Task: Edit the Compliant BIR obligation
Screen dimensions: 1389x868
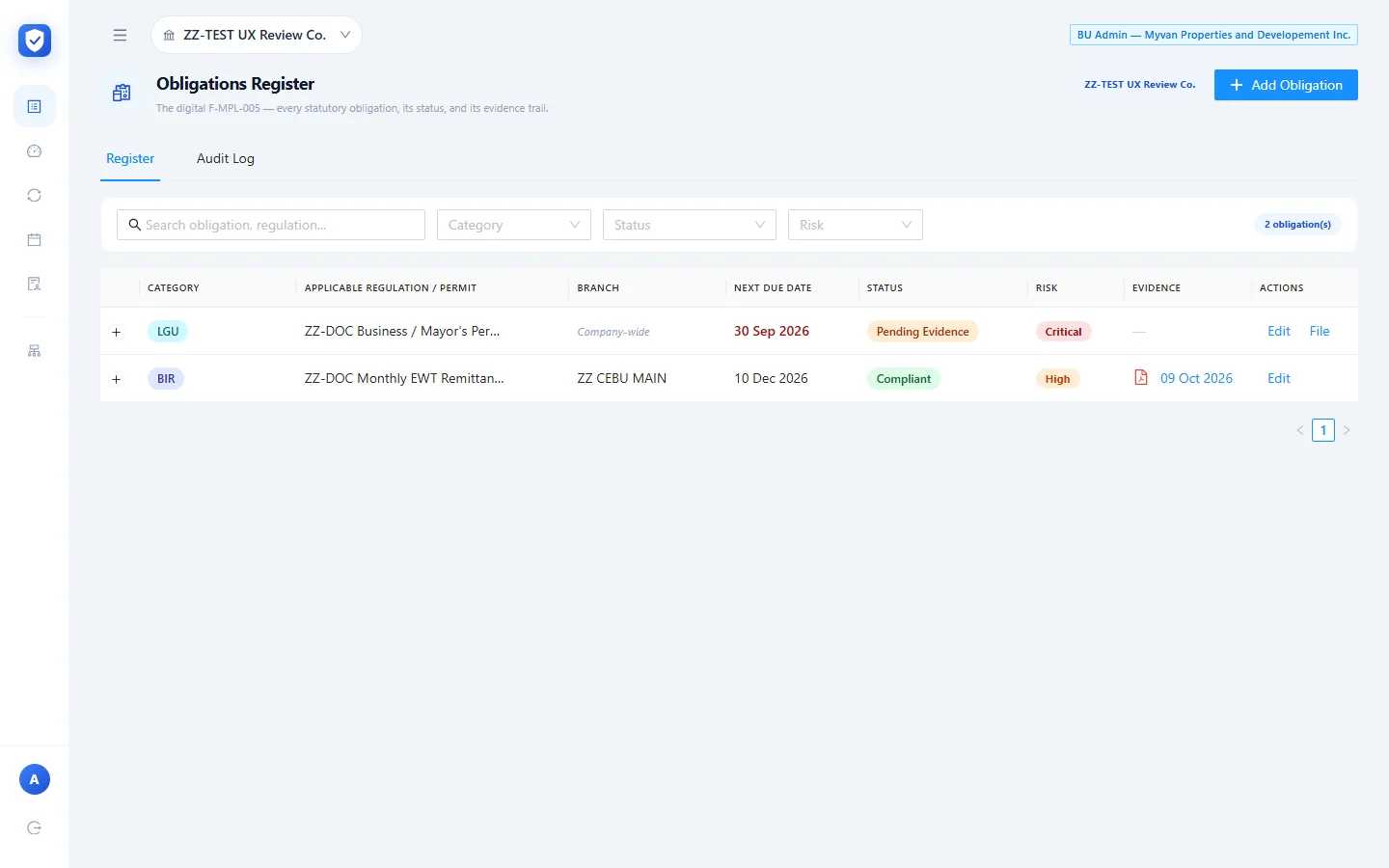Action: [x=1279, y=378]
